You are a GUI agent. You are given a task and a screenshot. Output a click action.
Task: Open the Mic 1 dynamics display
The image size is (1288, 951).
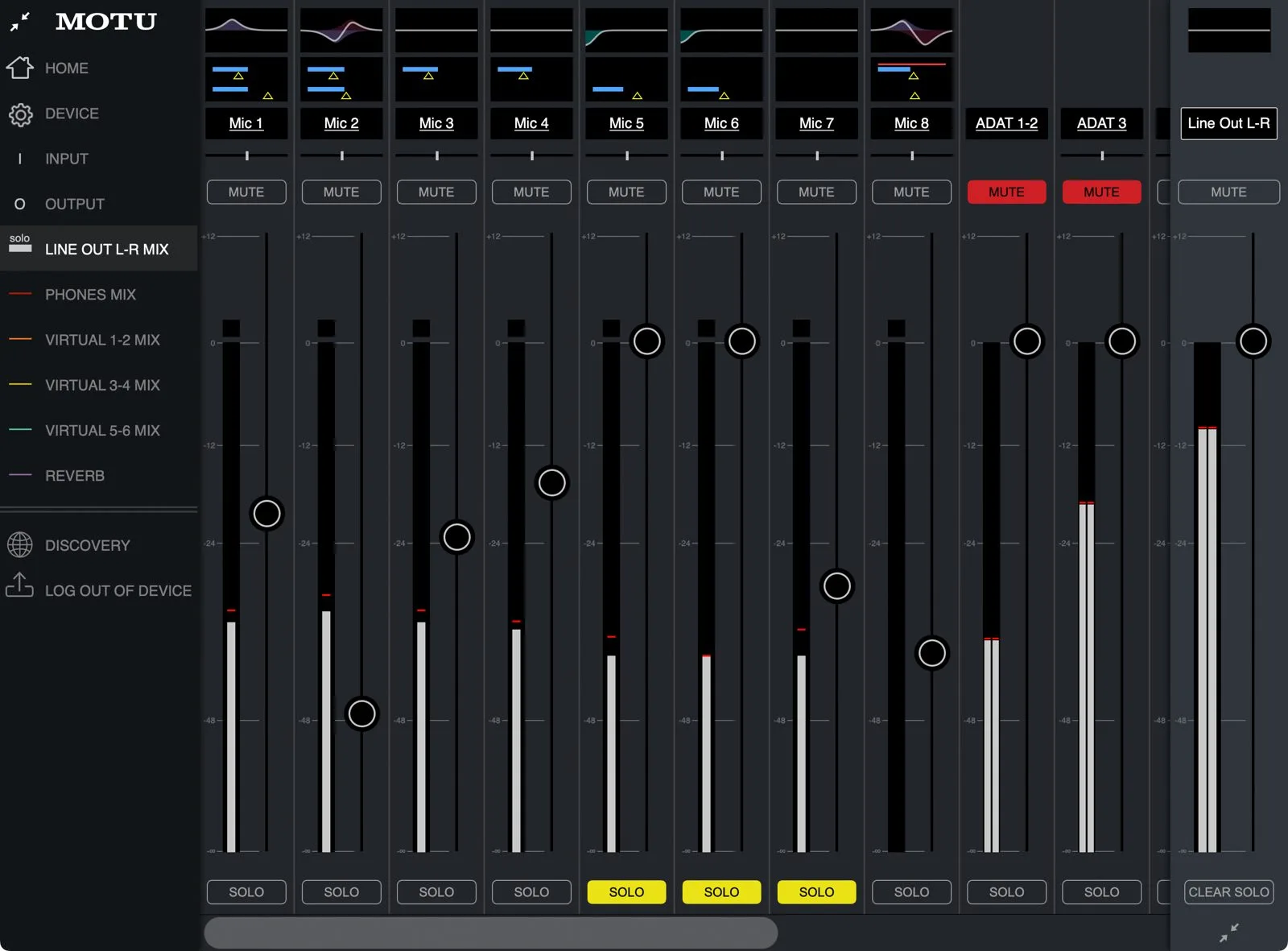pos(246,79)
